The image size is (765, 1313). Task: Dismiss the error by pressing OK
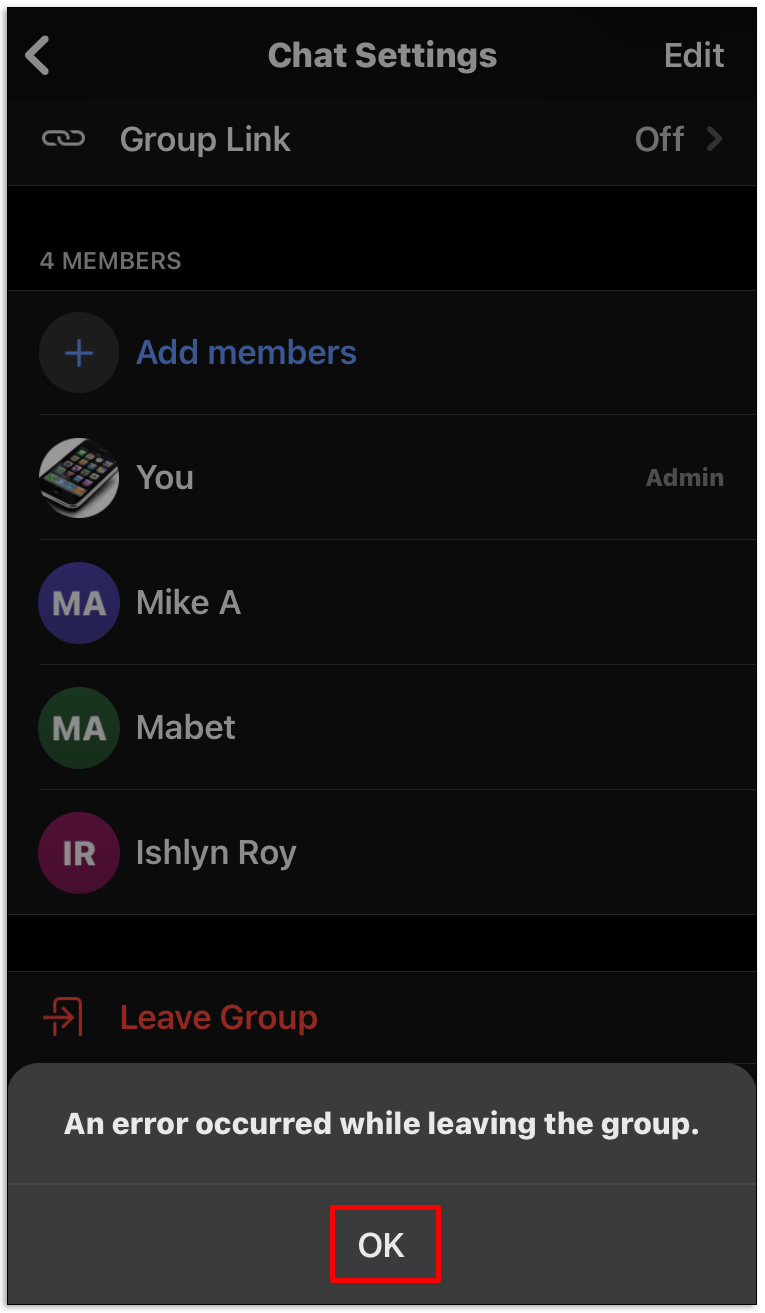382,1245
